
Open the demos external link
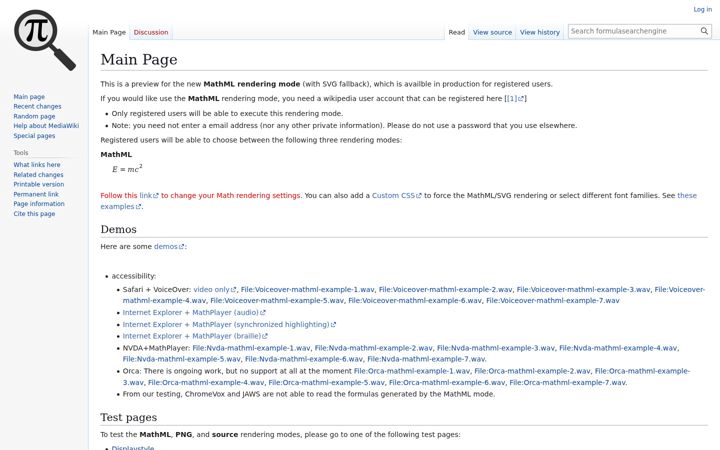tap(169, 247)
